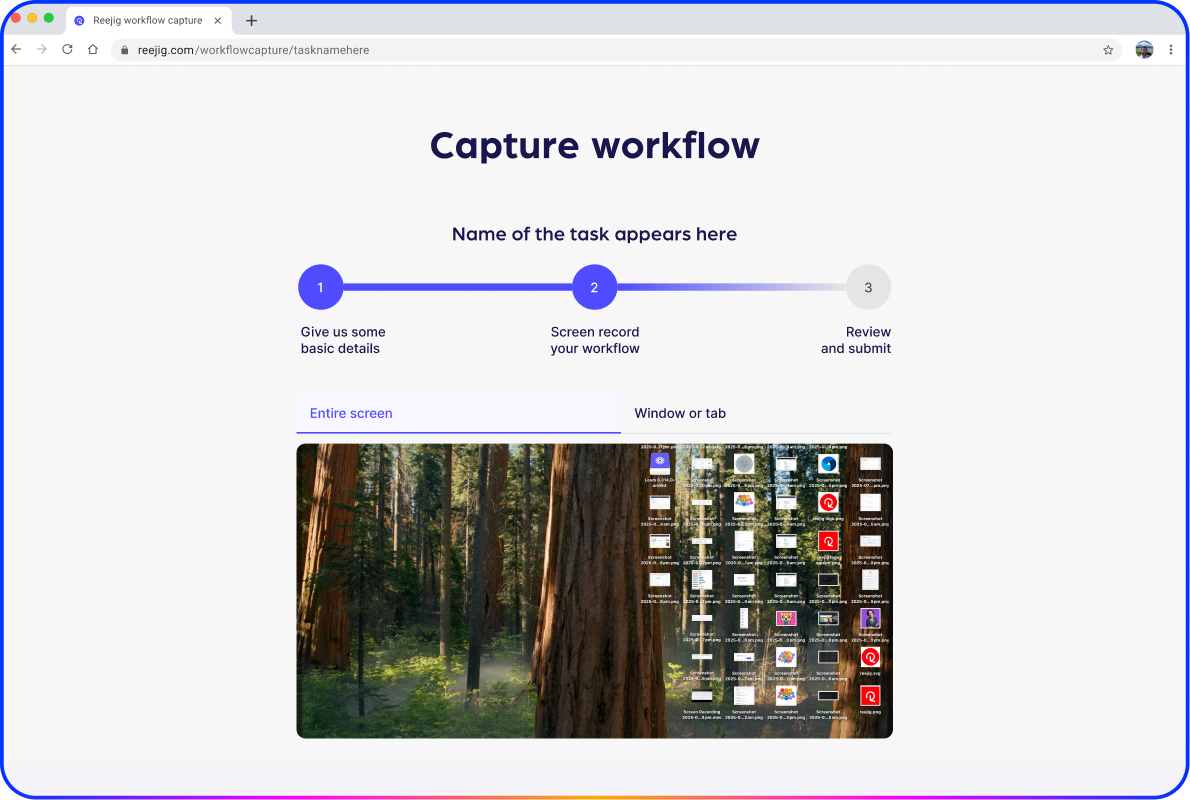Click the progress bar between steps 2 and 3
This screenshot has width=1190, height=800.
(x=731, y=287)
